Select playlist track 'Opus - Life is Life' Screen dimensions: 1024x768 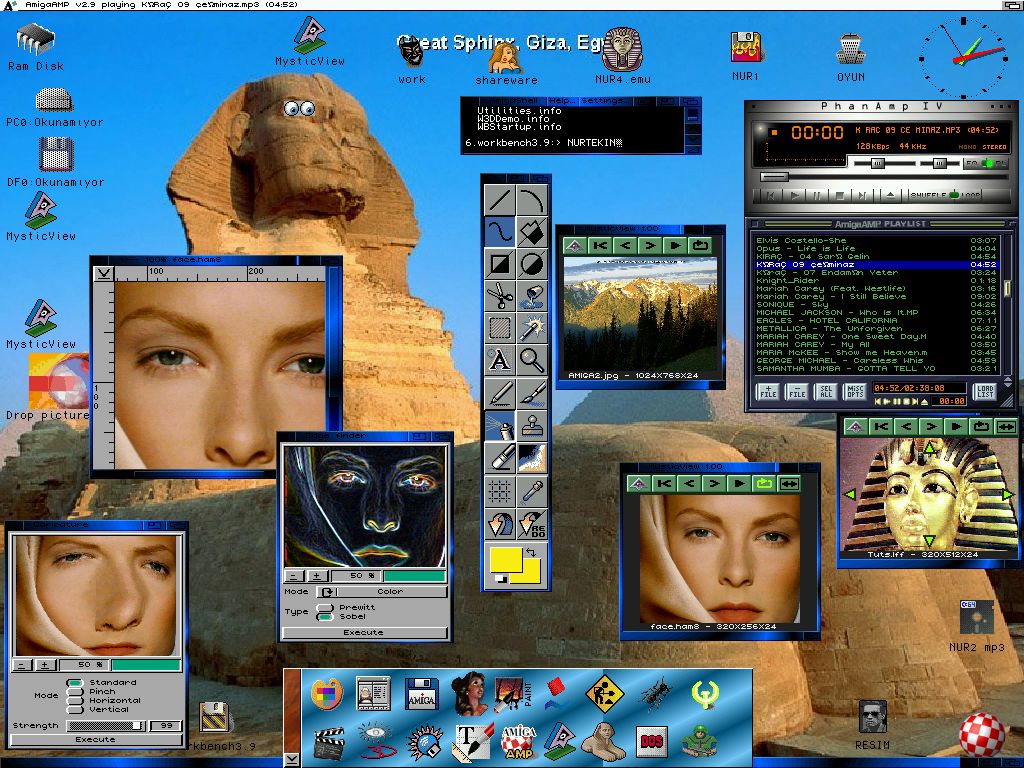click(876, 248)
